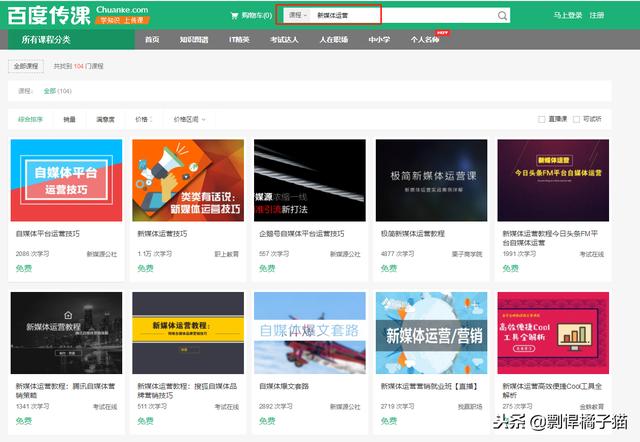640x442 pixels.
Task: Click 1.1万 次学习 count text
Action: (x=154, y=254)
